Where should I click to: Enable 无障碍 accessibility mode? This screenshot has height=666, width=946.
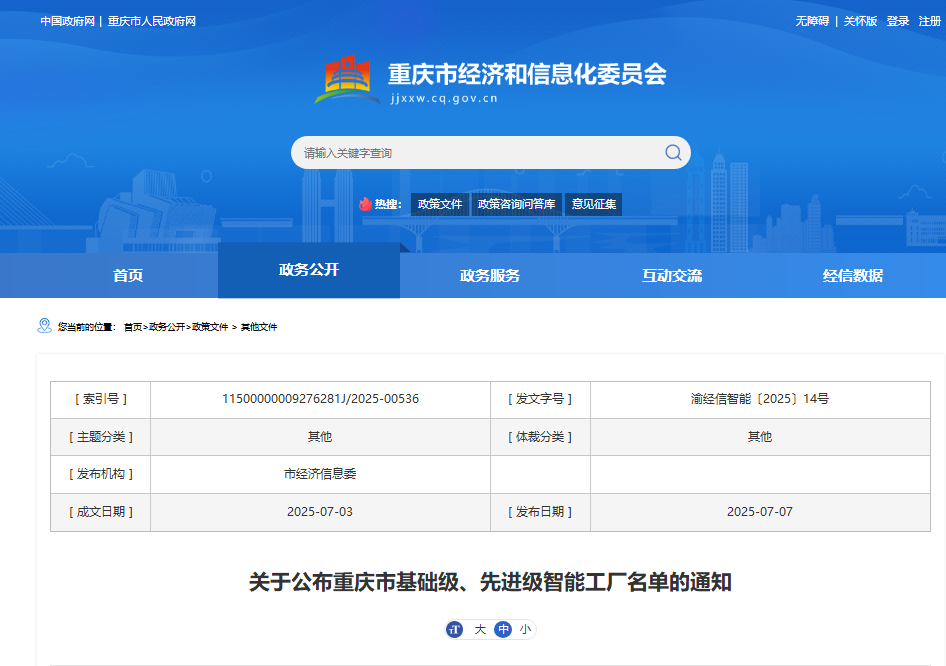pyautogui.click(x=812, y=21)
